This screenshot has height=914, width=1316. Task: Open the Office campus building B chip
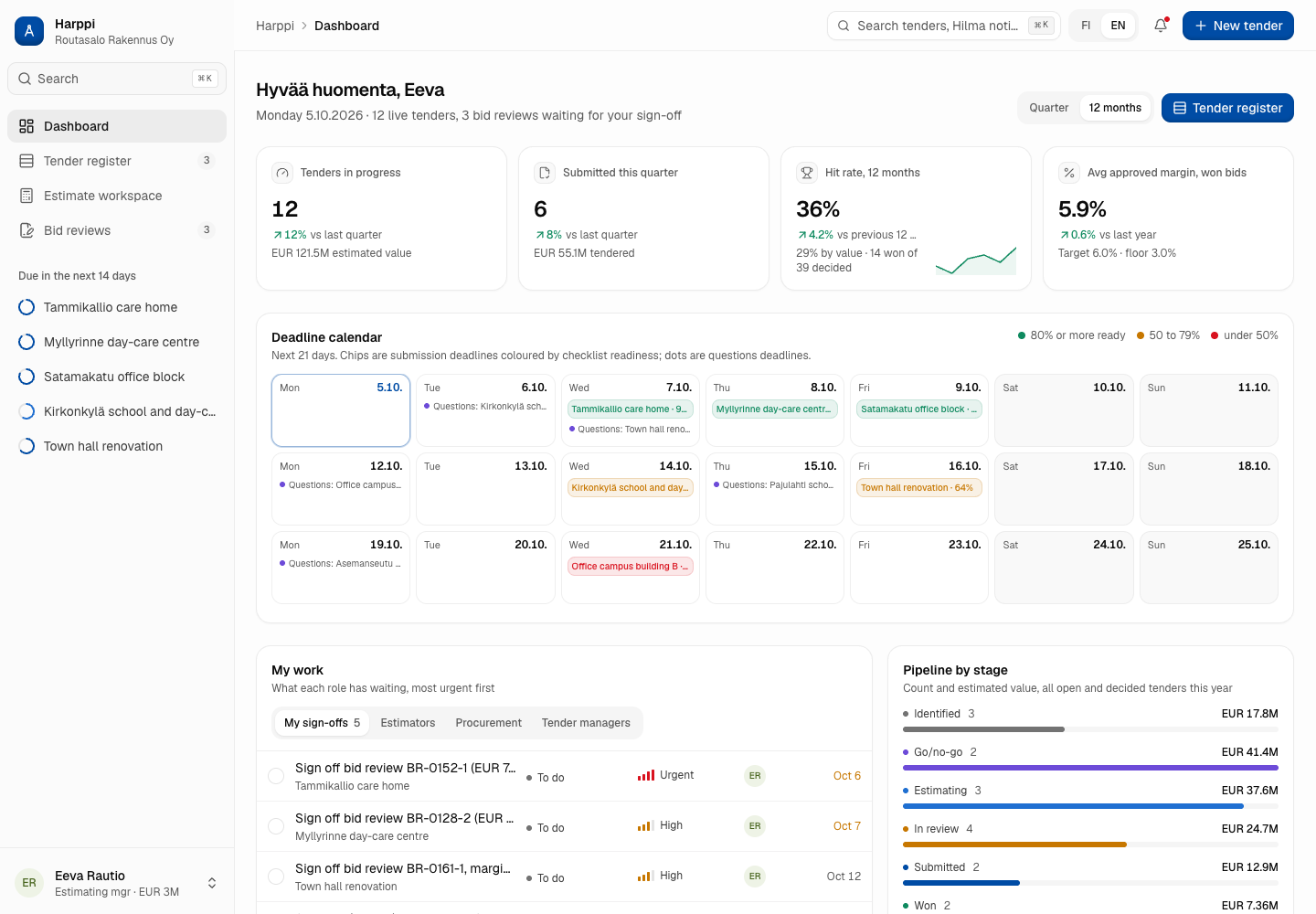[631, 567]
